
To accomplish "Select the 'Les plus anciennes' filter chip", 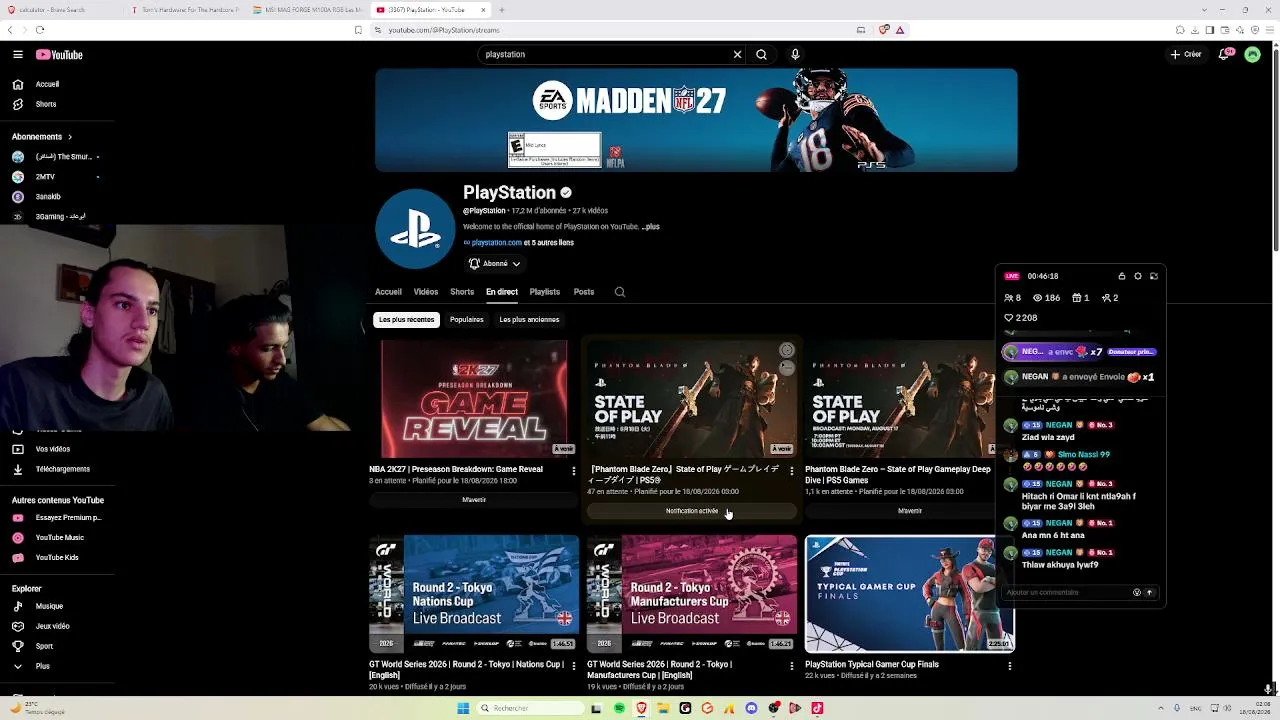I will (x=529, y=320).
